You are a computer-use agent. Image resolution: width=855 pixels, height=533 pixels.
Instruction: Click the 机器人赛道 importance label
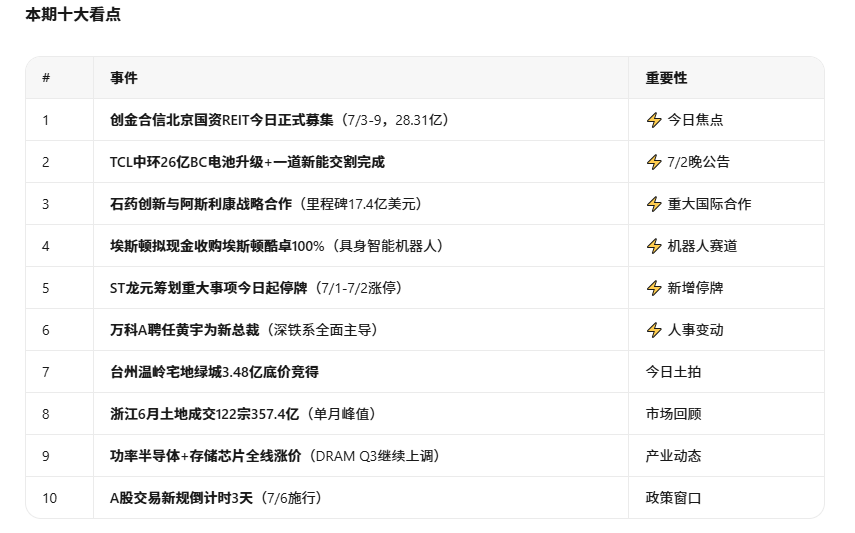(x=702, y=246)
